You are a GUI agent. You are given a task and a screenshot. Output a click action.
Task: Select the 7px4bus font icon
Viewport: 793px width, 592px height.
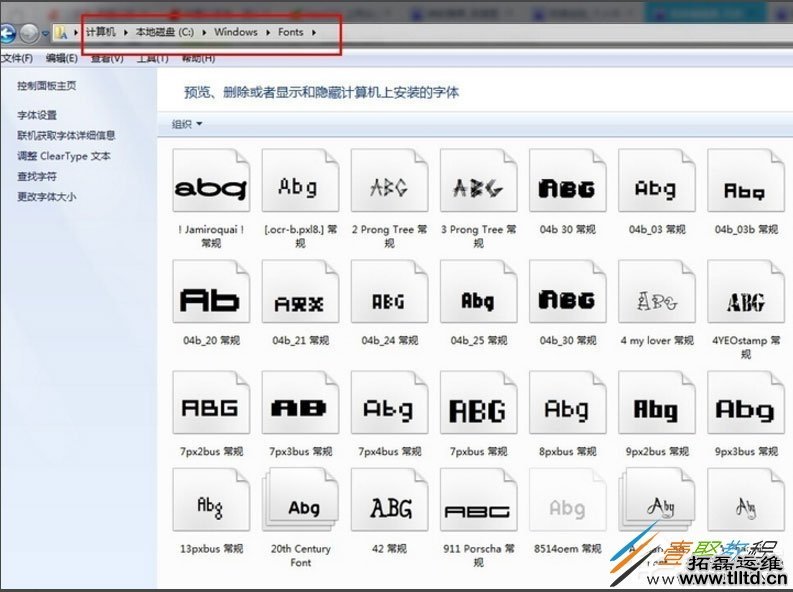click(x=389, y=402)
